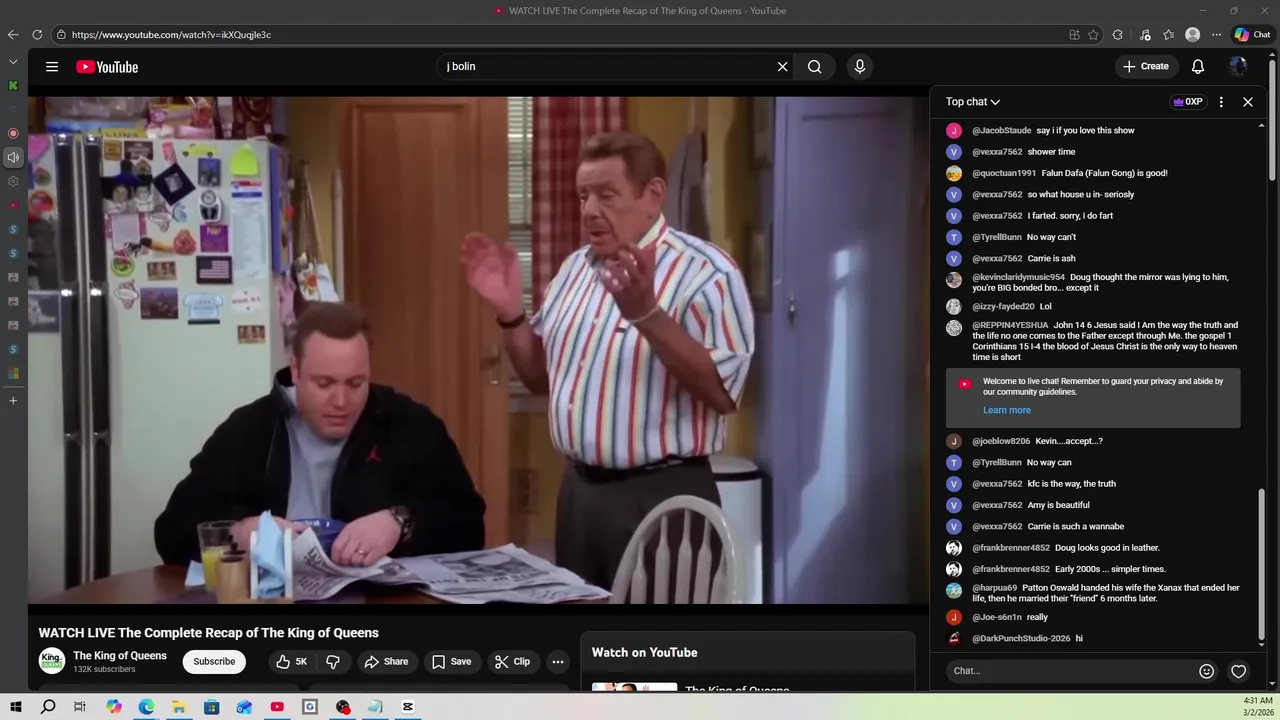
Task: Click @DarkPunchStudio-2026 'hi' message
Action: pyautogui.click(x=1021, y=639)
